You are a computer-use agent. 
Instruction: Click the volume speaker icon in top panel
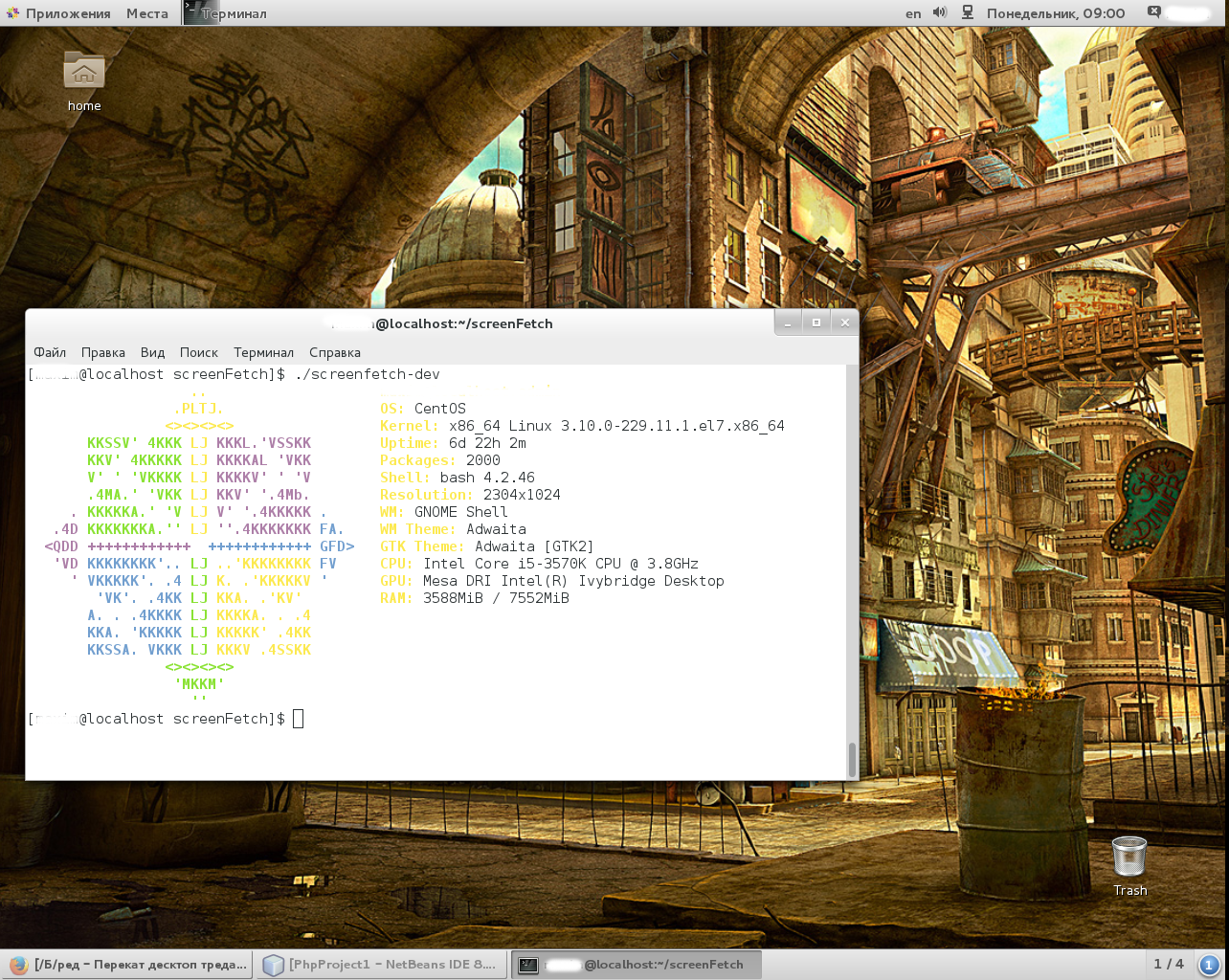tap(939, 13)
